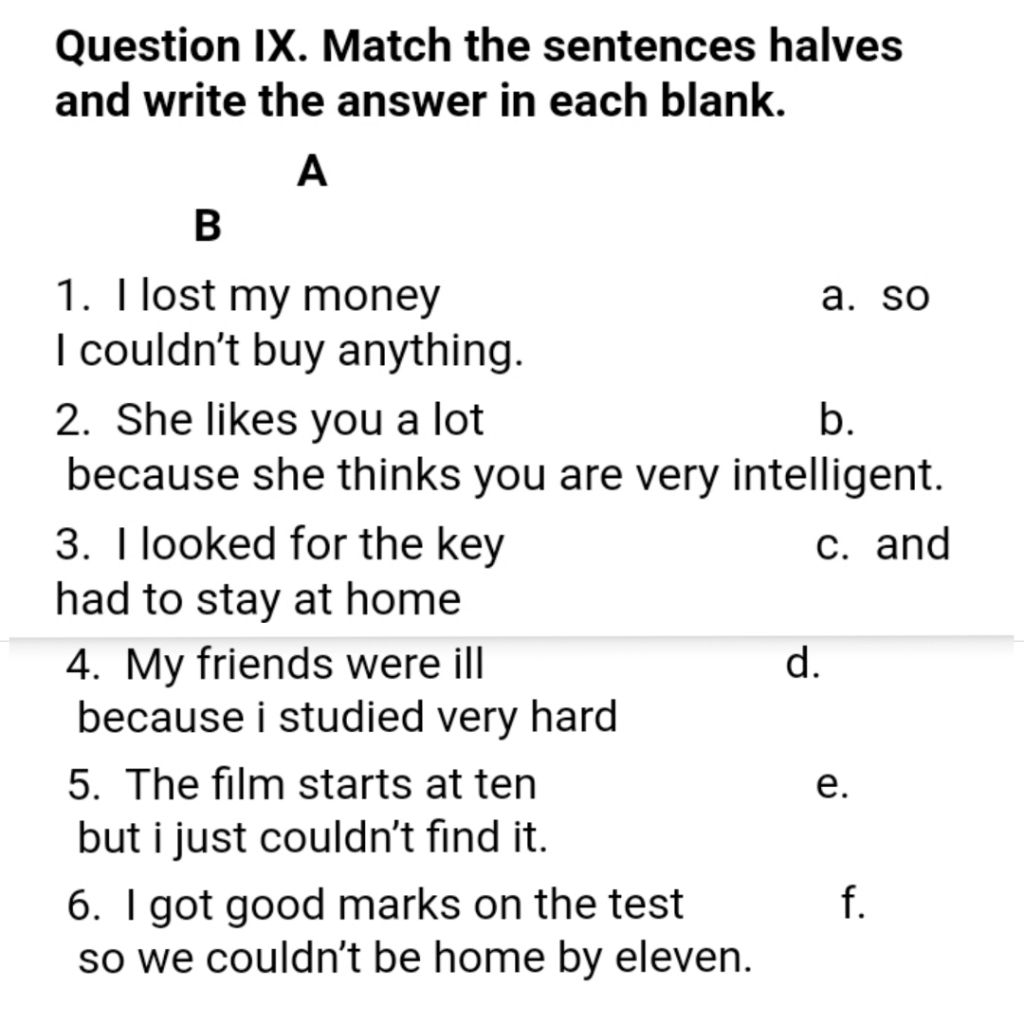Select the column B header letter
The height and width of the screenshot is (1024, 1024).
point(208,226)
